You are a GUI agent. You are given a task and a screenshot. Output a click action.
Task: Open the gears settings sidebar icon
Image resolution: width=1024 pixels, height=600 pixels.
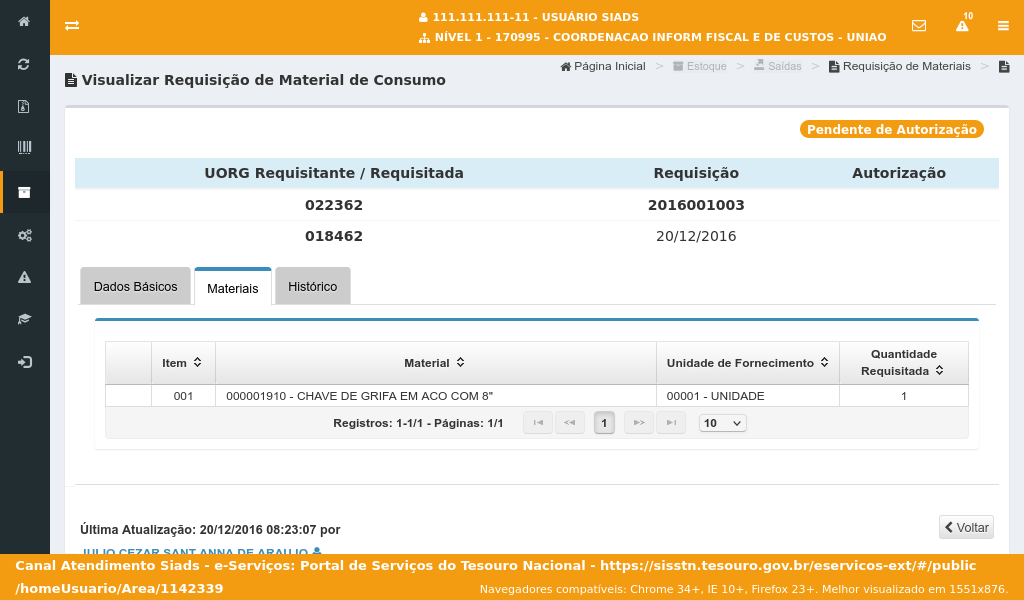point(24,235)
